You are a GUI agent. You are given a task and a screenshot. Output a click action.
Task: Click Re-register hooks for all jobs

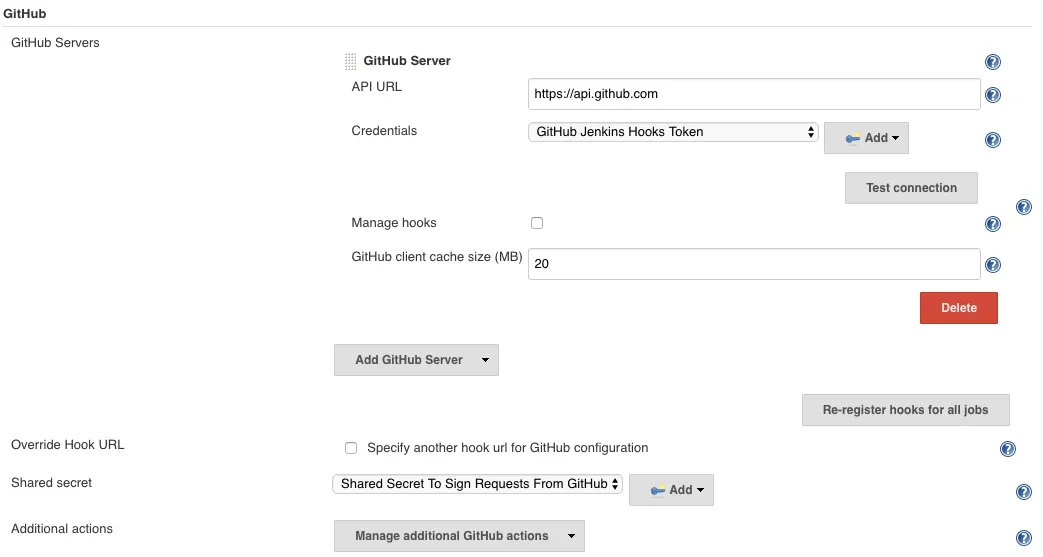click(905, 410)
